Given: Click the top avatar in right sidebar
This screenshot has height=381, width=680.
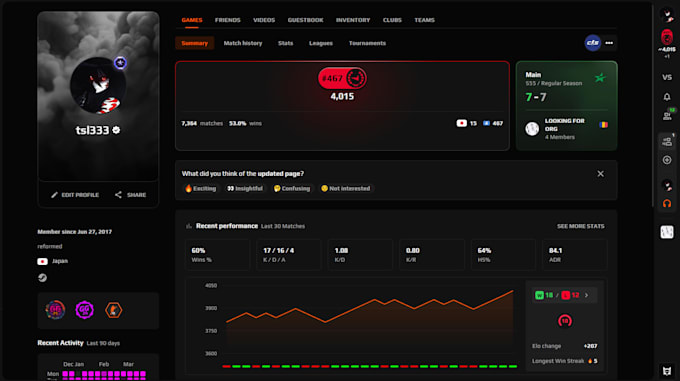Looking at the screenshot, I should [667, 15].
